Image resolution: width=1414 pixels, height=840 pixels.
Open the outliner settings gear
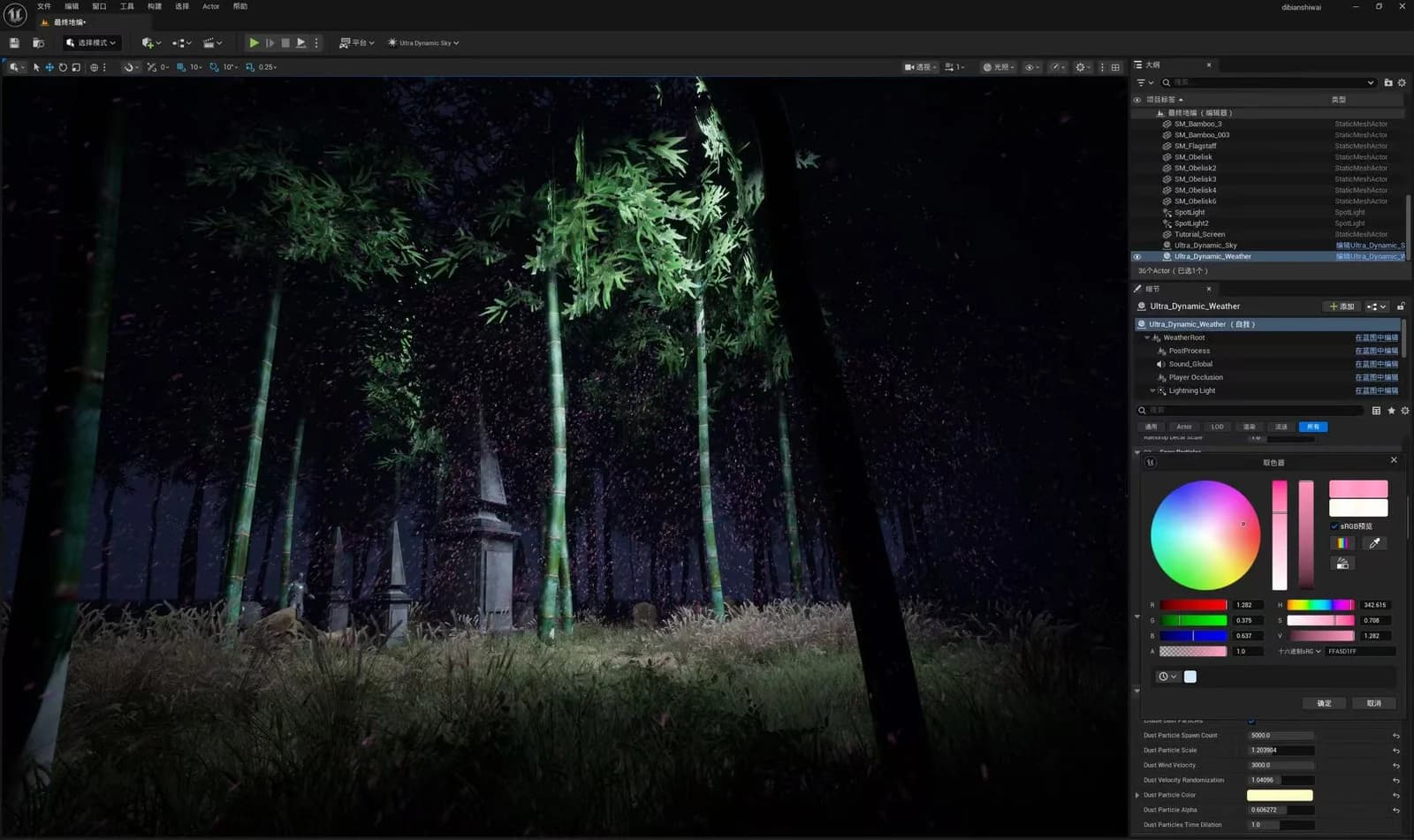tap(1402, 82)
